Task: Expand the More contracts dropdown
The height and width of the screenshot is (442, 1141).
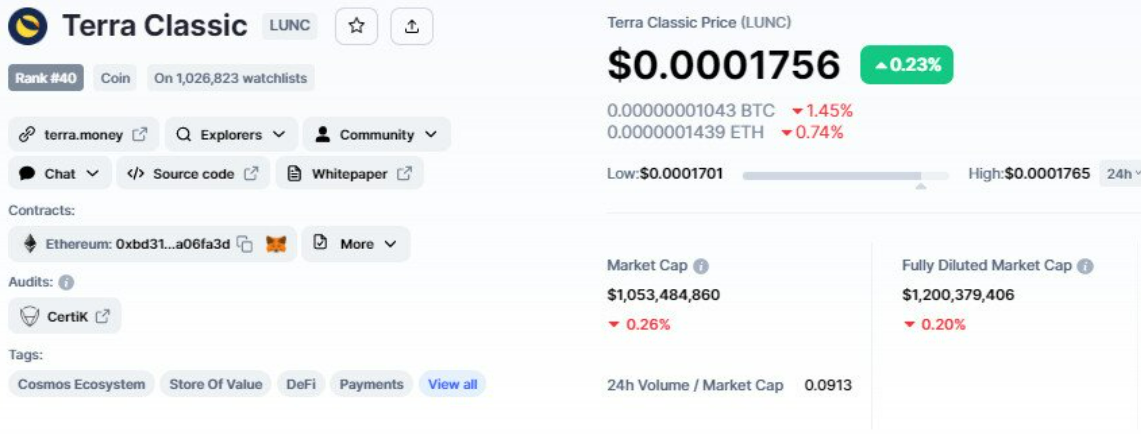Action: [x=356, y=244]
